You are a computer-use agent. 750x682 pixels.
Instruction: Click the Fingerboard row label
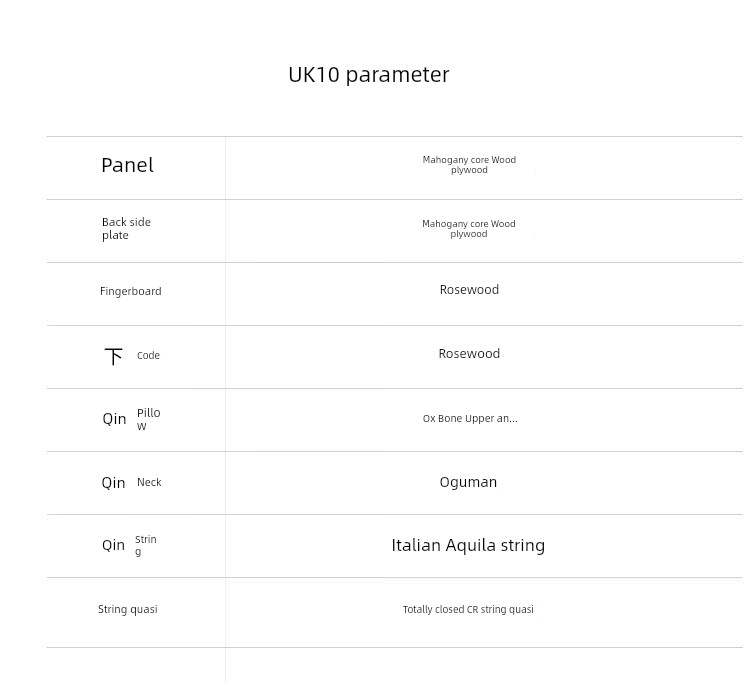pos(130,291)
